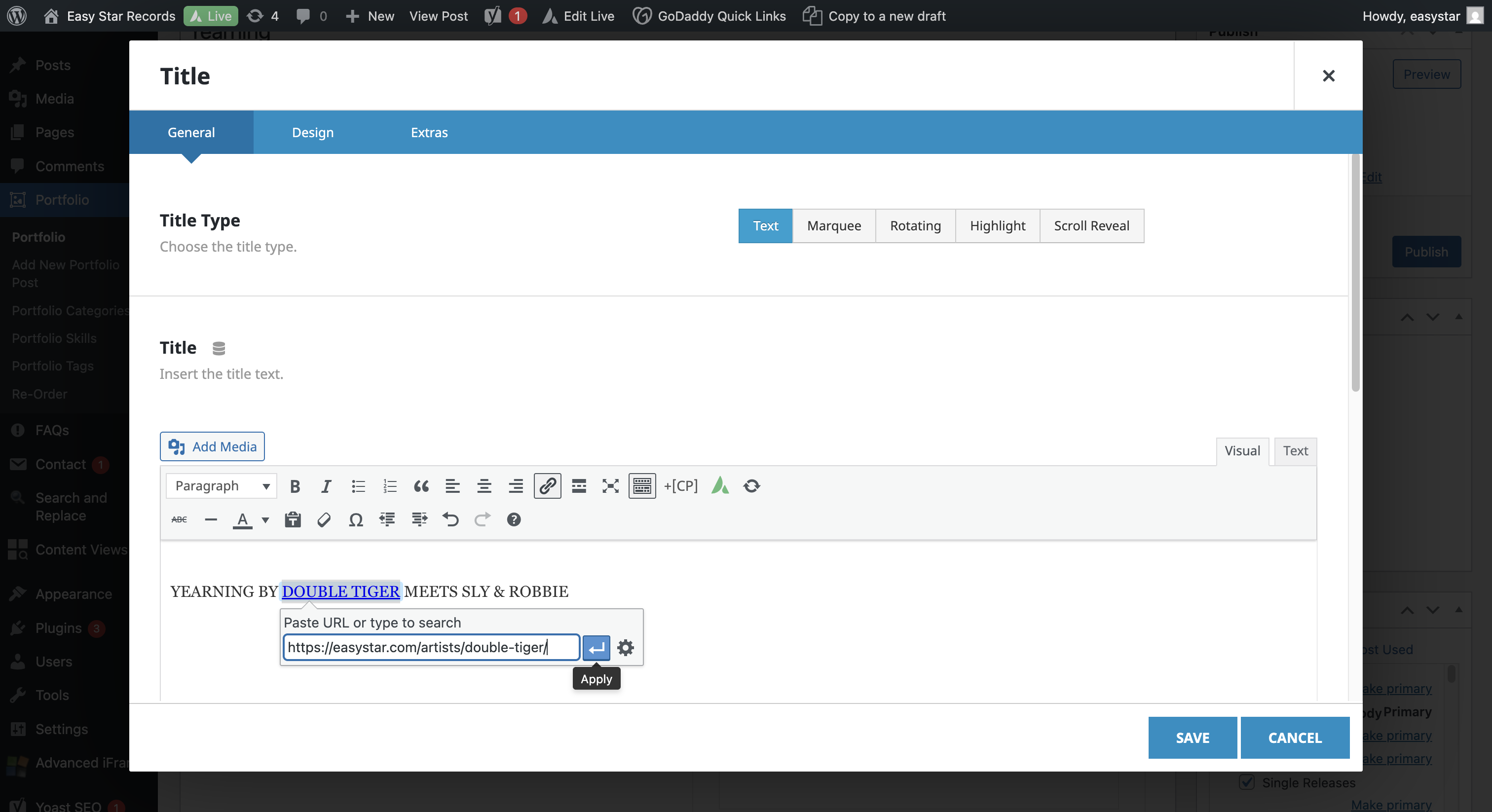Select the Scroll Reveal title type
This screenshot has height=812, width=1492.
pos(1091,226)
